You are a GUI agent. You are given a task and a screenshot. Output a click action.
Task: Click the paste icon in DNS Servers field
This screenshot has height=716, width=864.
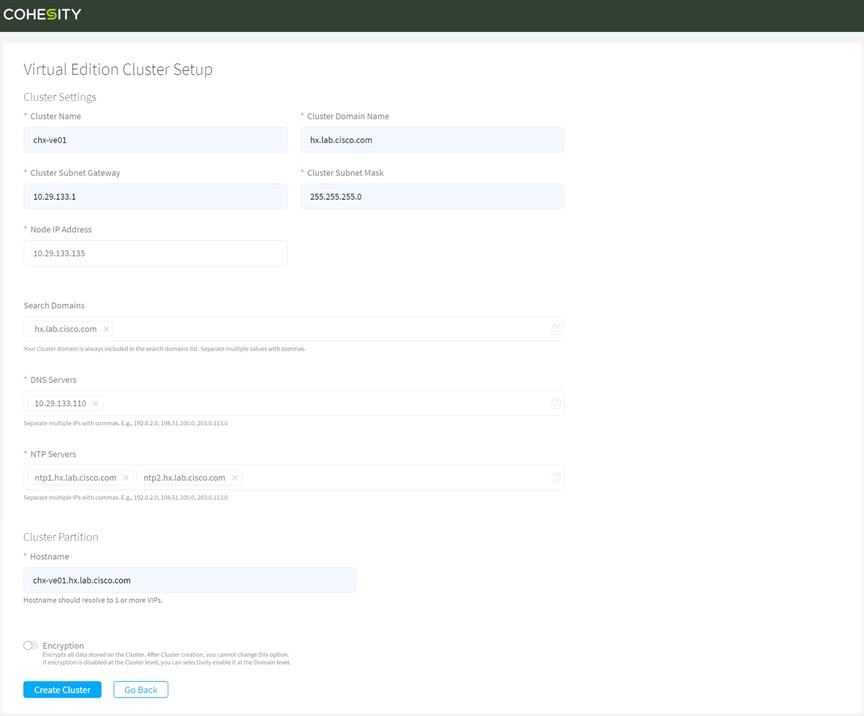pos(555,403)
